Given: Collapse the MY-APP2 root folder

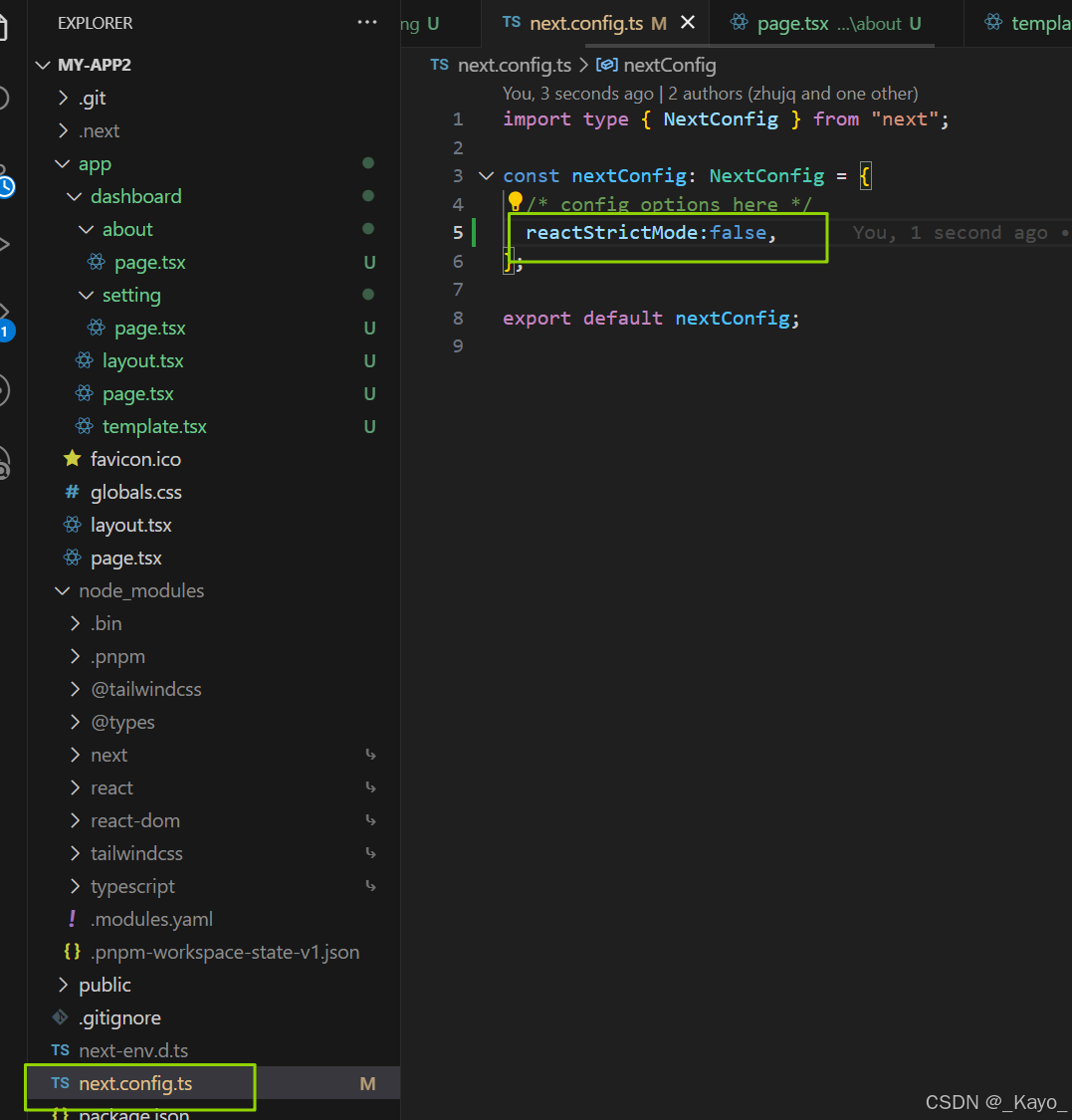Looking at the screenshot, I should 43,65.
